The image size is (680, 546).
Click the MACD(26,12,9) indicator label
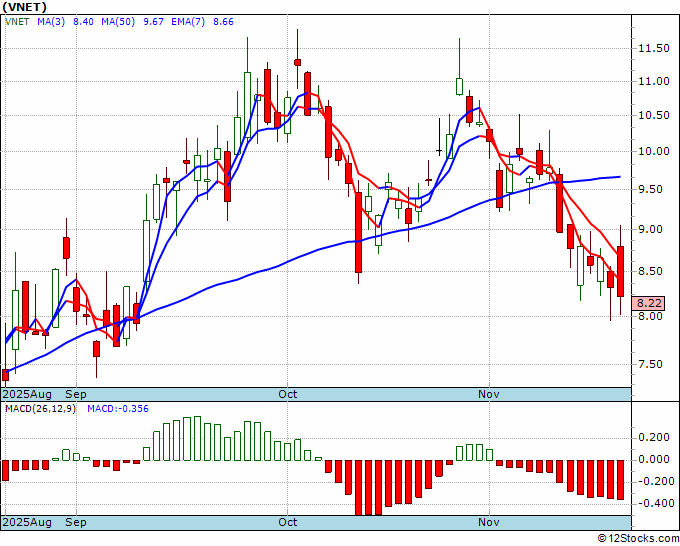coord(40,409)
